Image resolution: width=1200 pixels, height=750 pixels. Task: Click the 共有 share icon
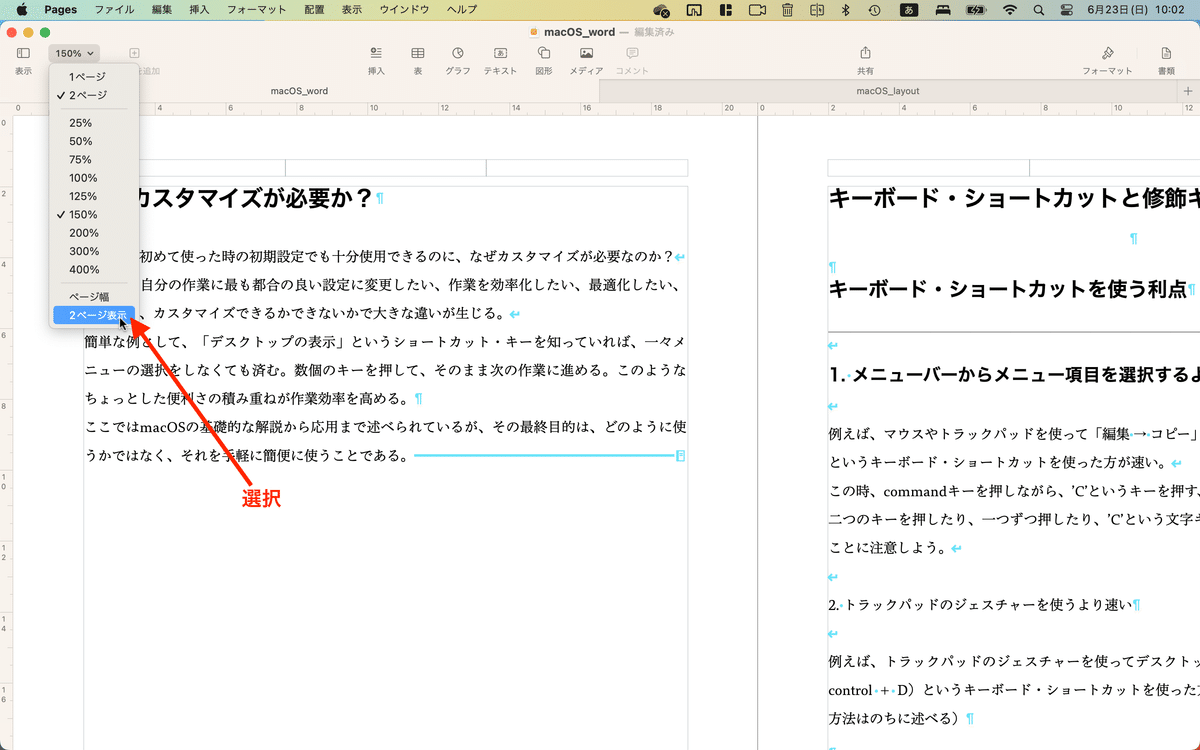pos(865,53)
